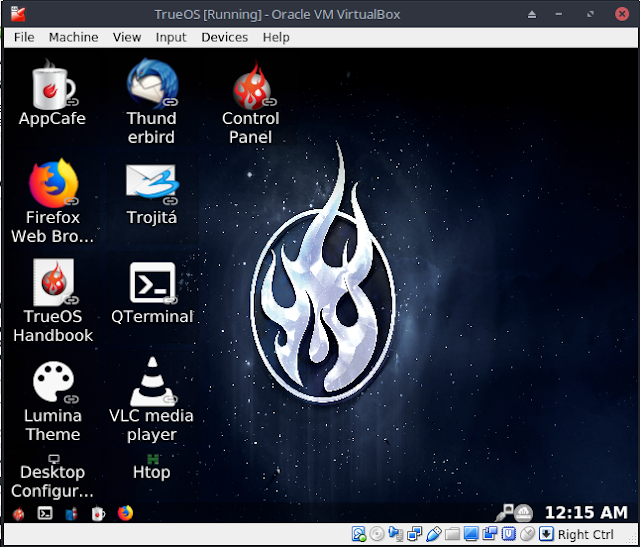Click the VirtualBox title bar app icon

point(18,14)
